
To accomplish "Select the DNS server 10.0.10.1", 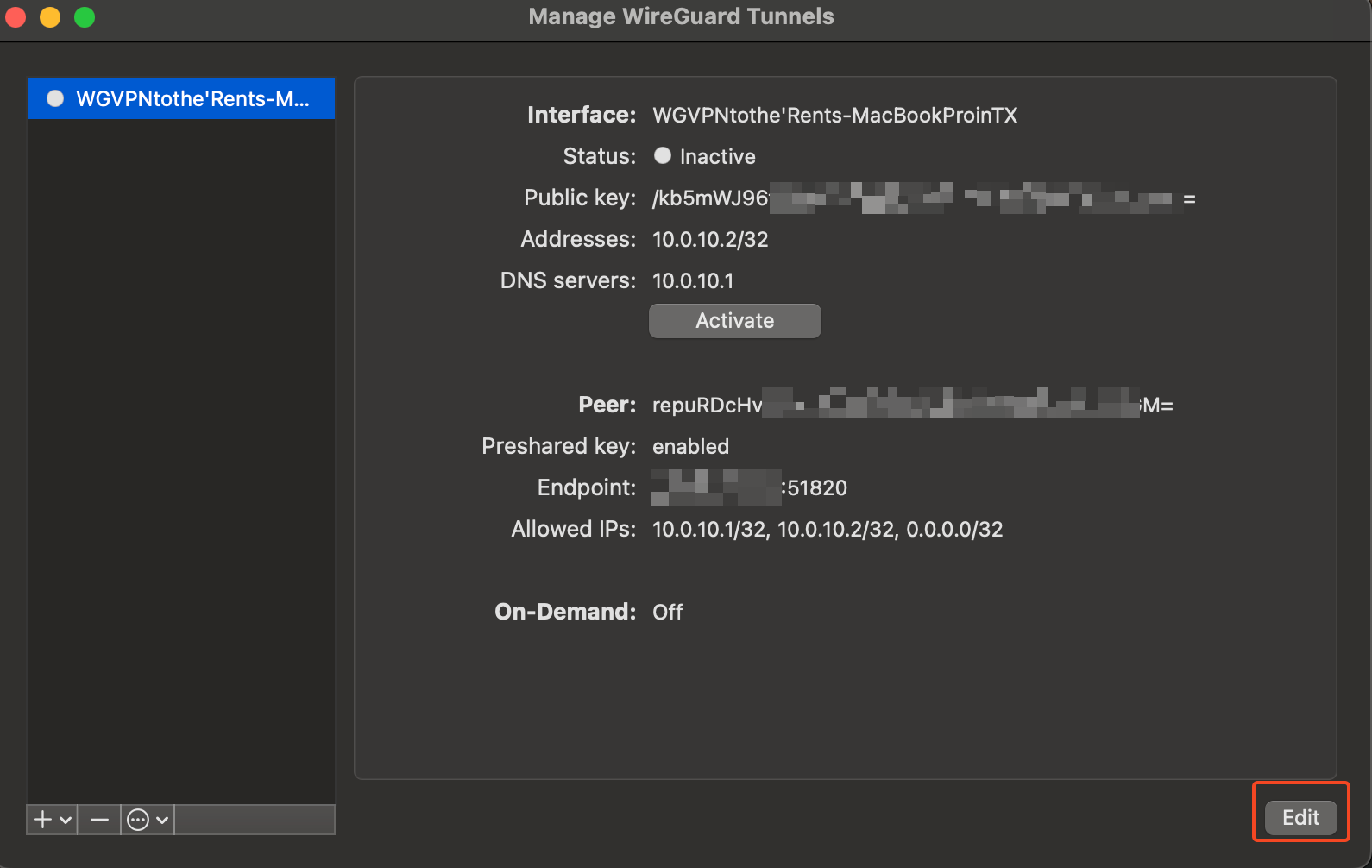I will tap(693, 280).
